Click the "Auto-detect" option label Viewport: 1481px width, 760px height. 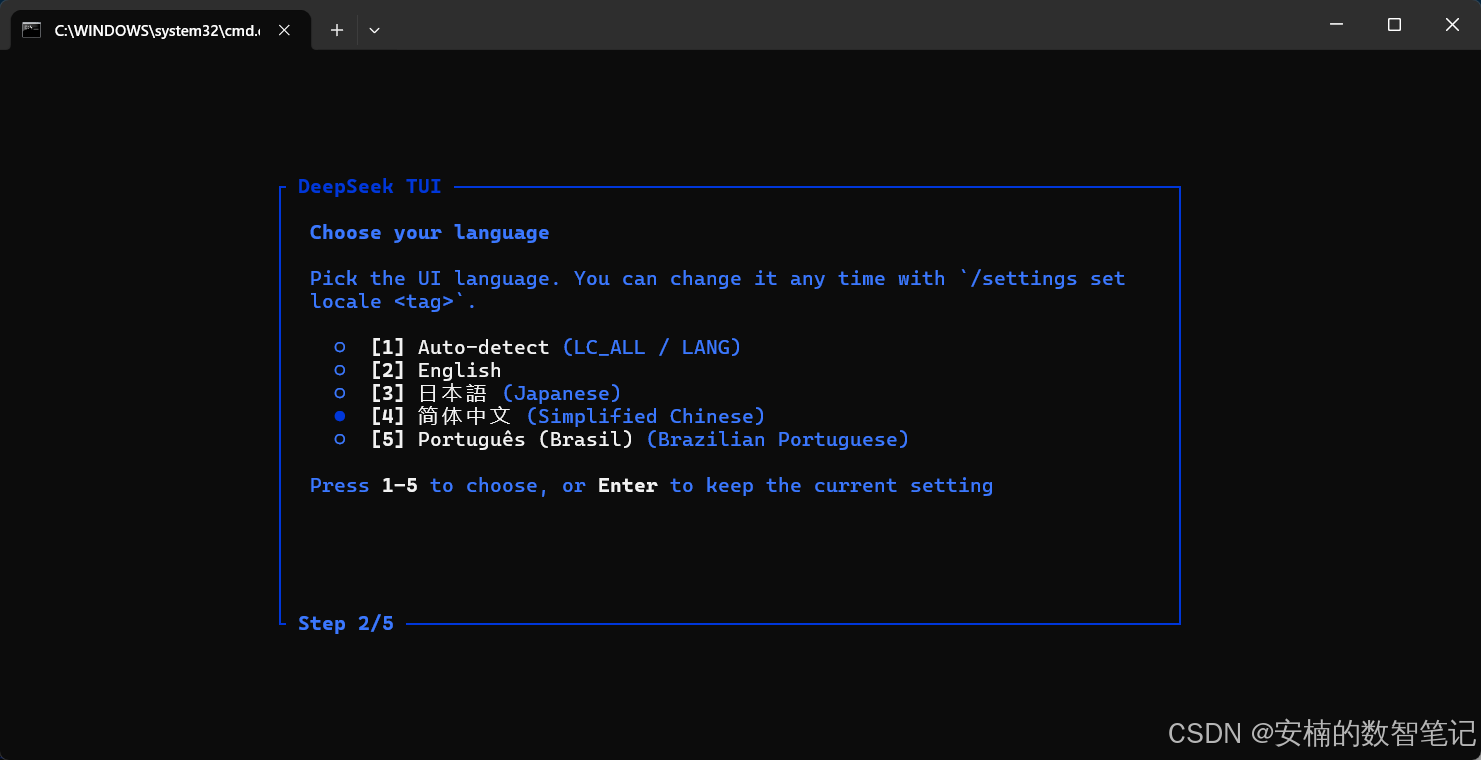(484, 348)
